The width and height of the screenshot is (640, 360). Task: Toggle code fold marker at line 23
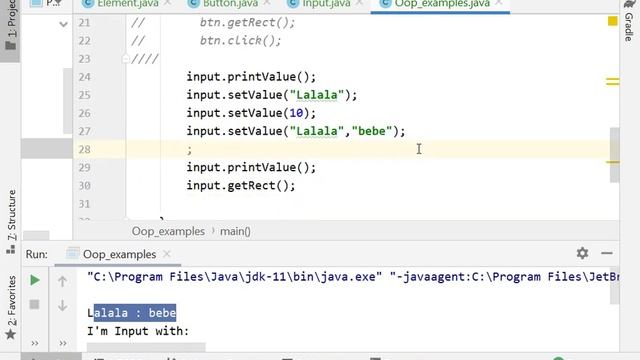click(125, 59)
